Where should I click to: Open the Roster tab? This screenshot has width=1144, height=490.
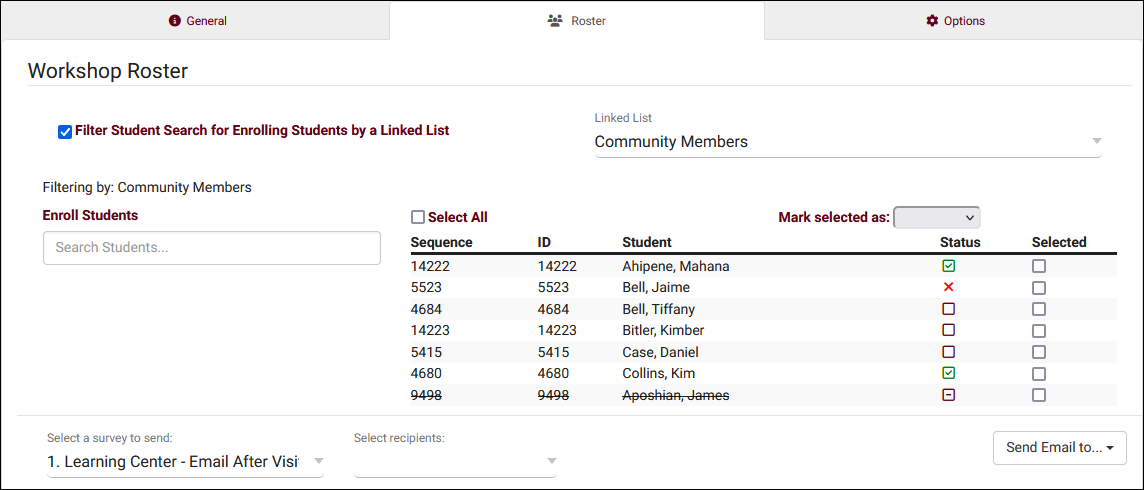point(576,21)
